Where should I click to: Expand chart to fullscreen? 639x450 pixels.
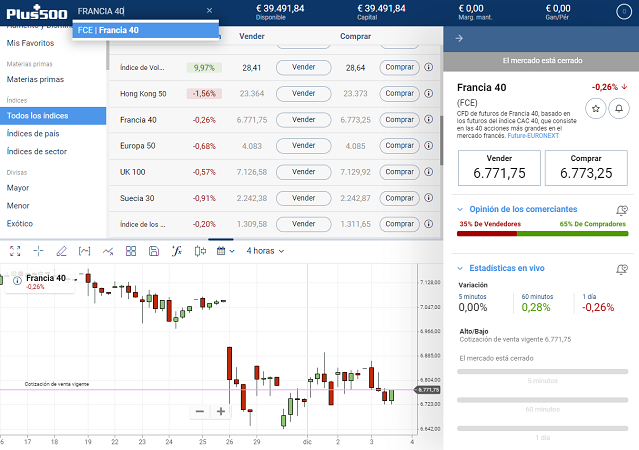tap(15, 251)
